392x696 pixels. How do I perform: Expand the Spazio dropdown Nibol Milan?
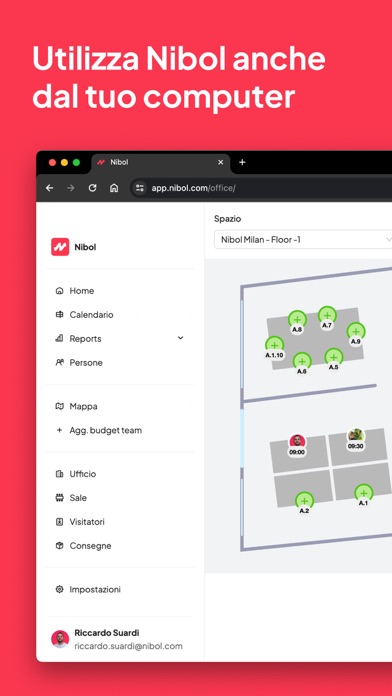point(303,240)
